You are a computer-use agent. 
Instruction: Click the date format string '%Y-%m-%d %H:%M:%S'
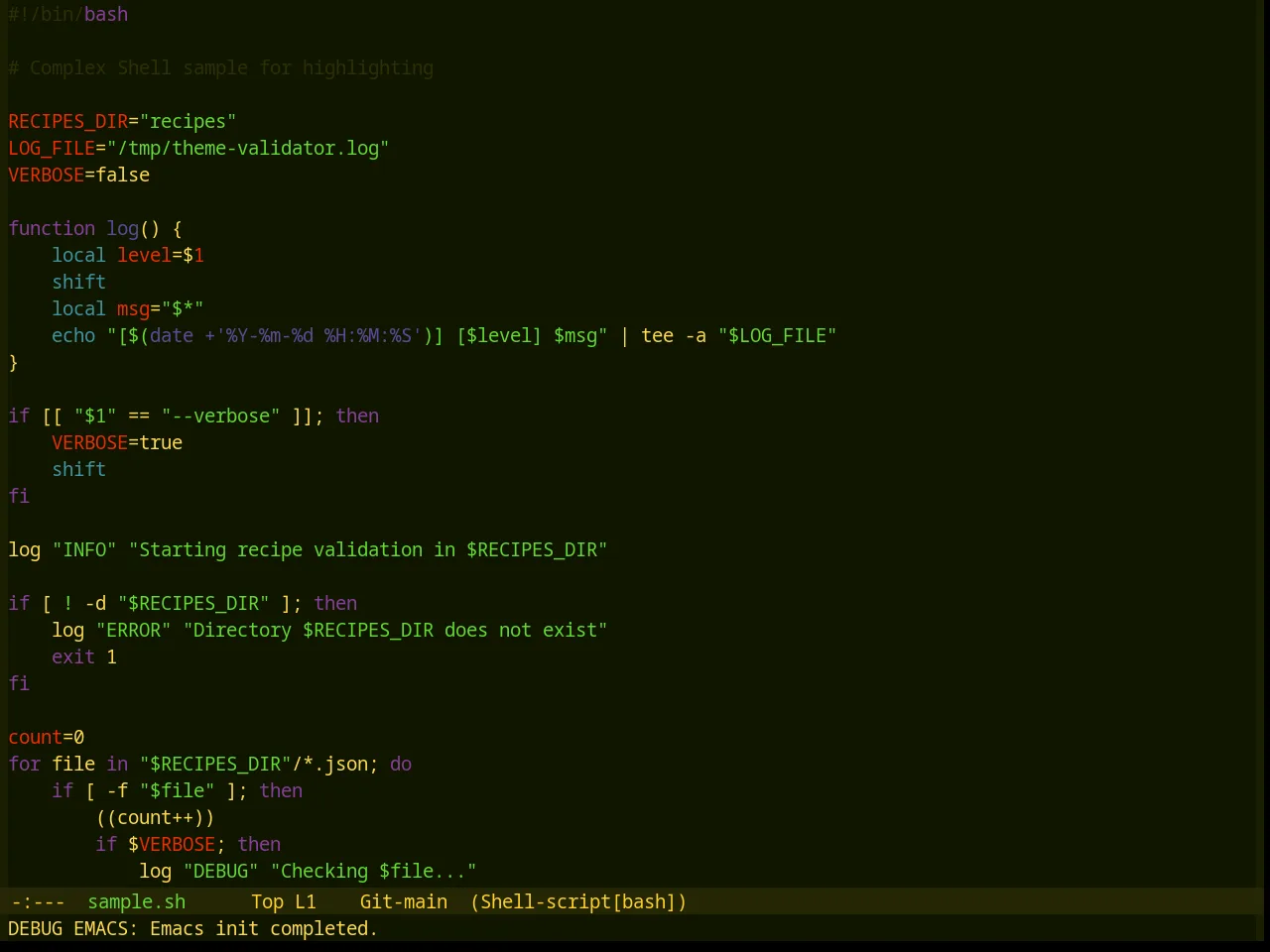click(x=318, y=335)
